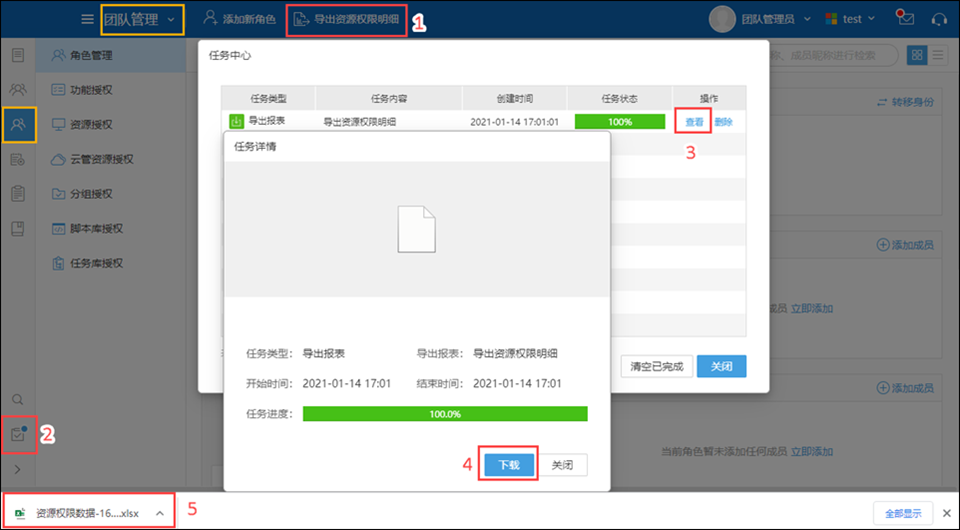
Task: Switch to grid view layout
Action: tap(916, 55)
